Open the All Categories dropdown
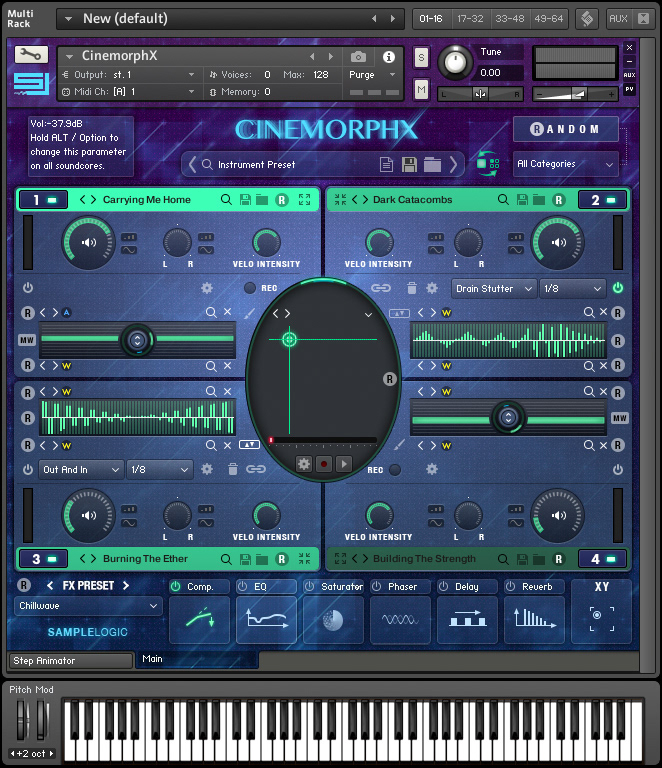Viewport: 662px width, 768px height. (566, 164)
